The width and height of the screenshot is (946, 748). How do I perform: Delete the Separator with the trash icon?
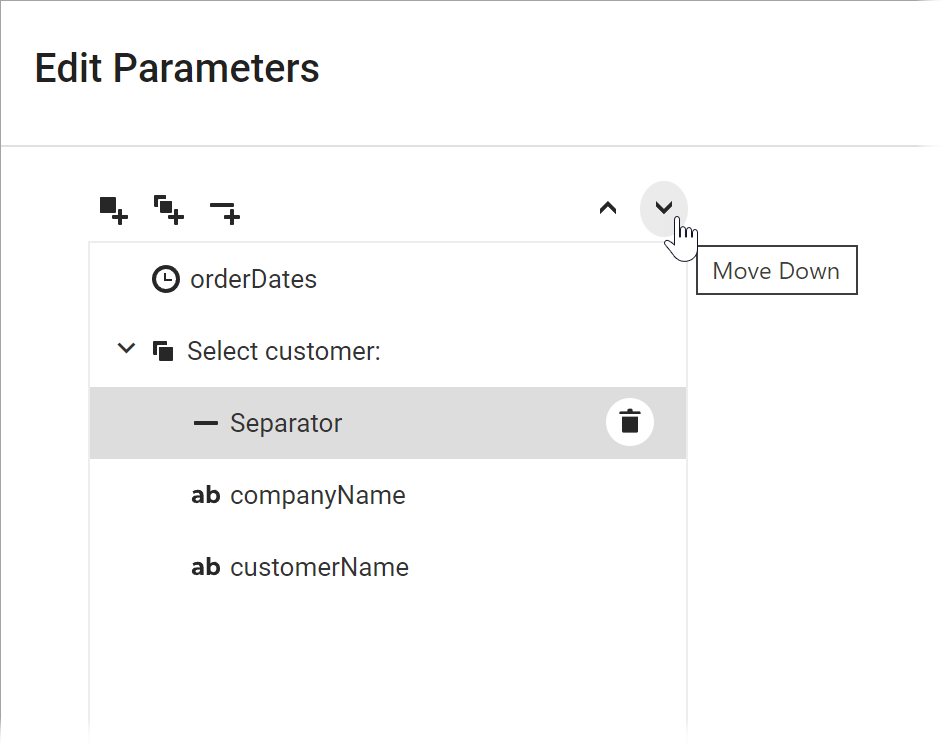[629, 422]
